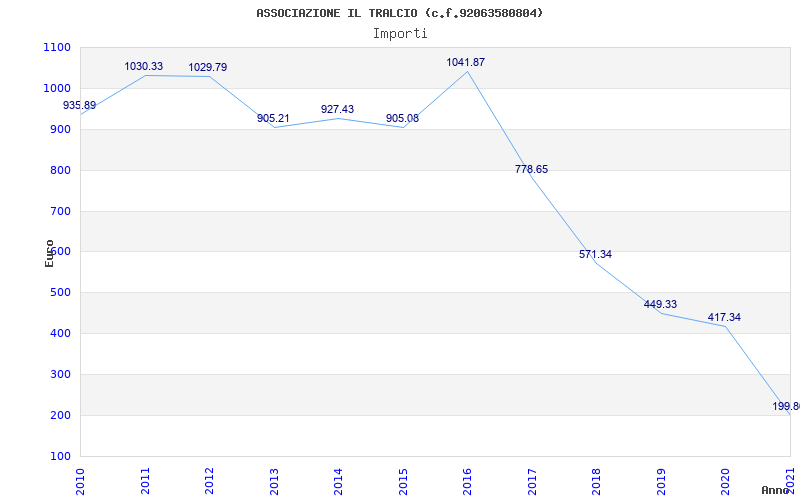Click the 1100 y-axis tick label
This screenshot has height=500, width=800.
pos(57,47)
